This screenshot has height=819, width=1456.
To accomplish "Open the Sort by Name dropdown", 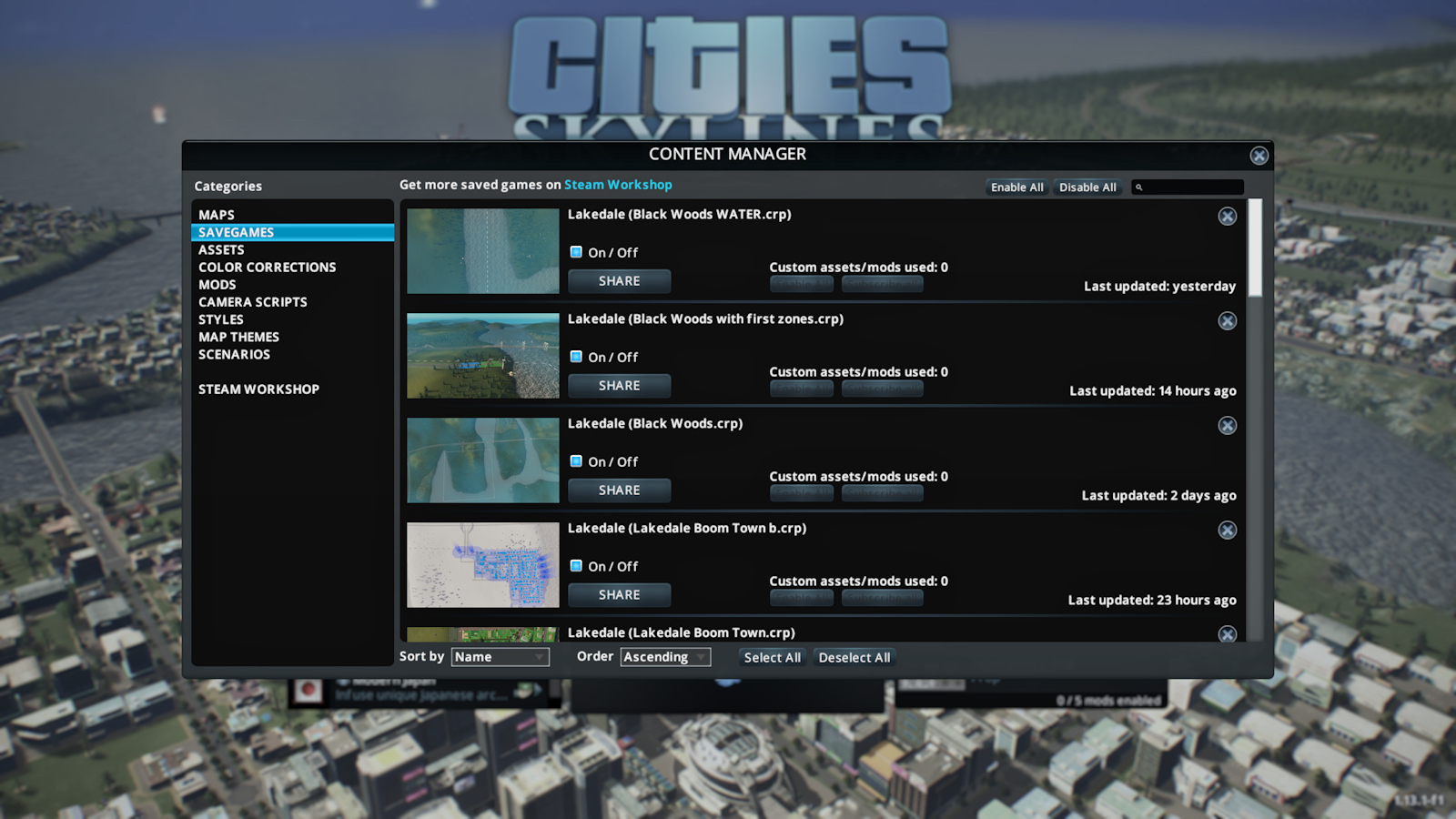I will tap(500, 657).
